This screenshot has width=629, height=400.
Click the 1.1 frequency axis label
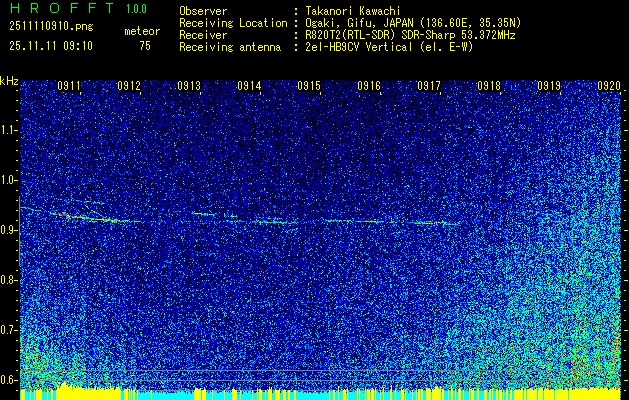point(8,130)
